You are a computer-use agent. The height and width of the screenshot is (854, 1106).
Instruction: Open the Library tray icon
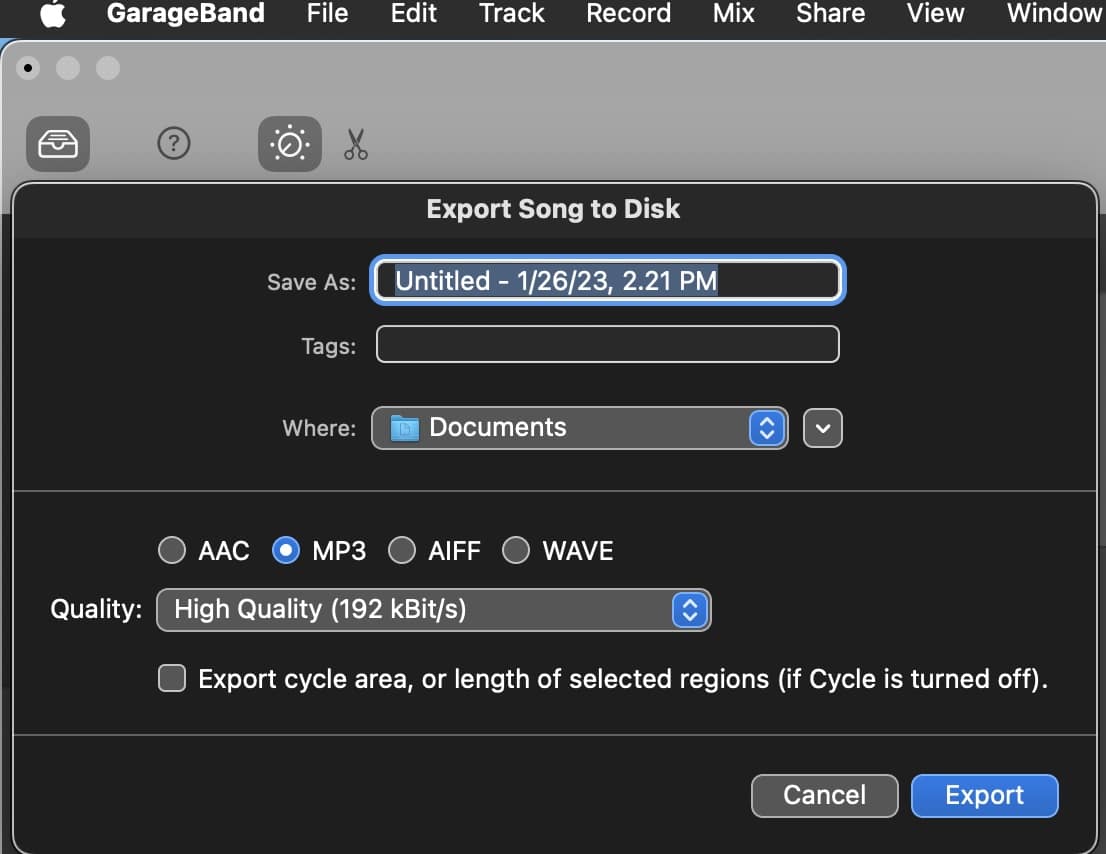pyautogui.click(x=58, y=144)
